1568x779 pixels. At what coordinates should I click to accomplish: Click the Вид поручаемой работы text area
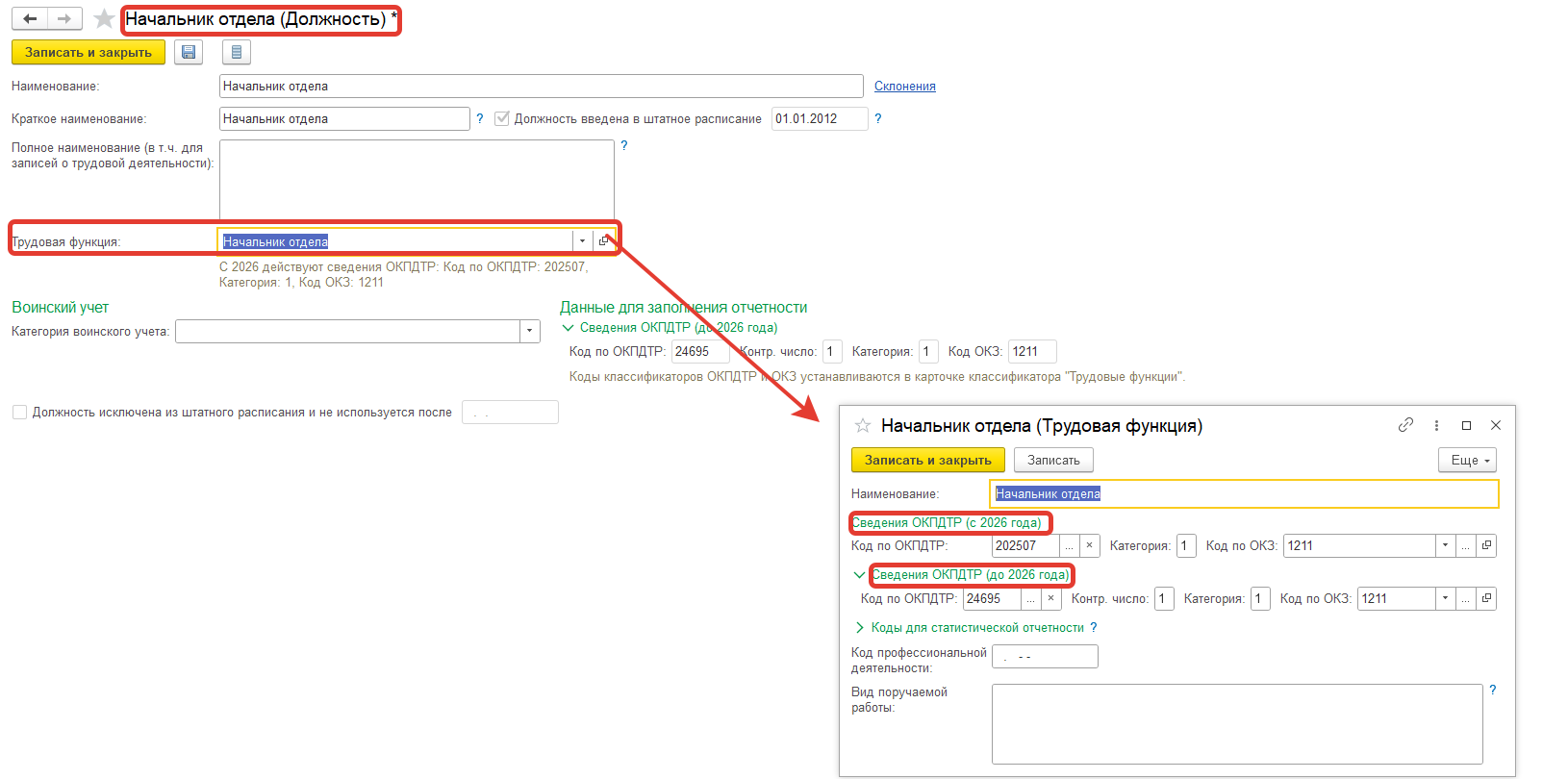click(x=1236, y=723)
